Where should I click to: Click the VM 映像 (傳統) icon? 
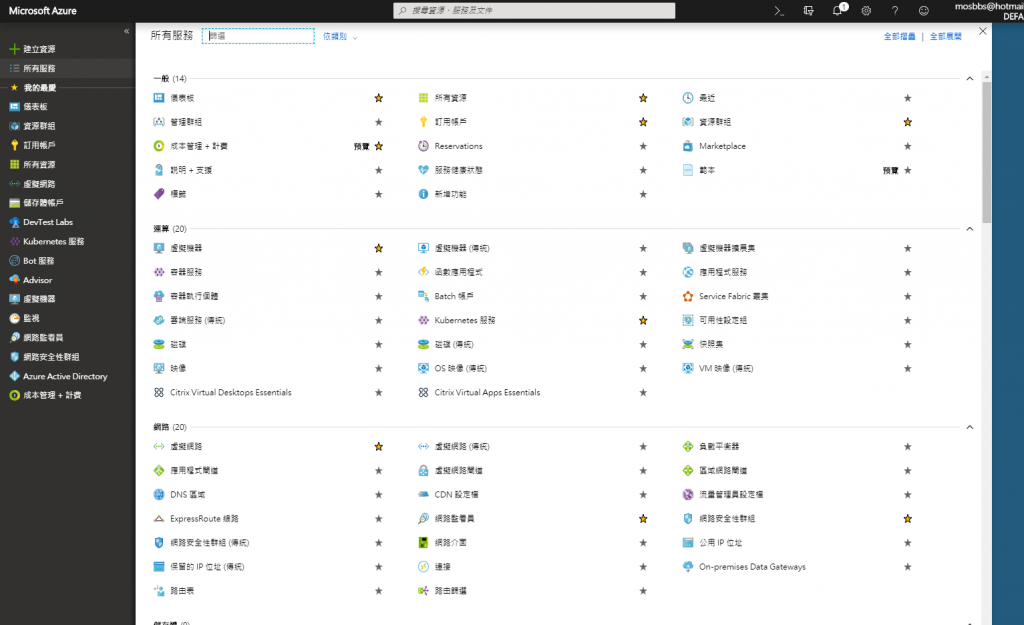(x=688, y=368)
